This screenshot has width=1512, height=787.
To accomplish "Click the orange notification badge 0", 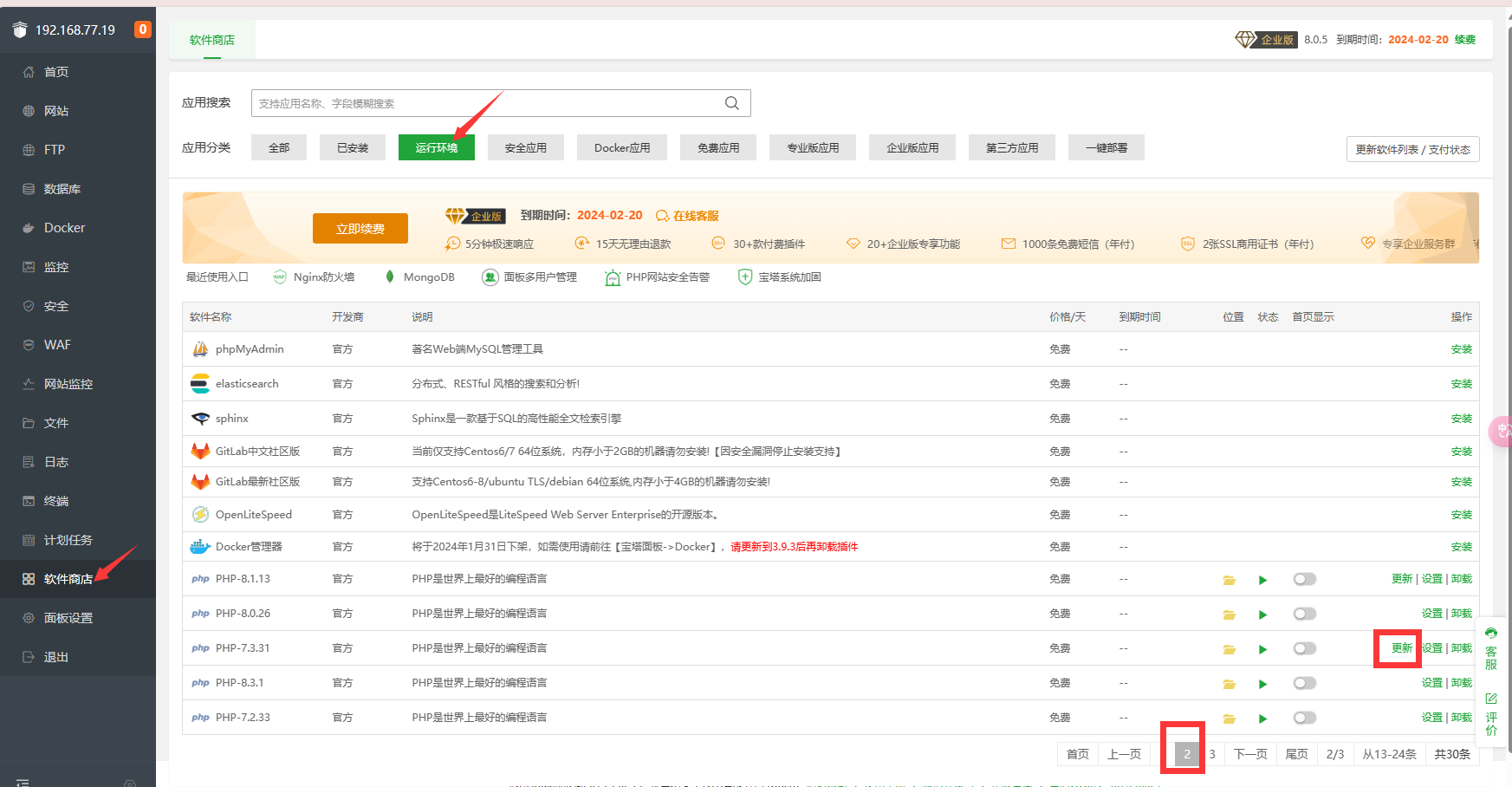I will click(143, 29).
